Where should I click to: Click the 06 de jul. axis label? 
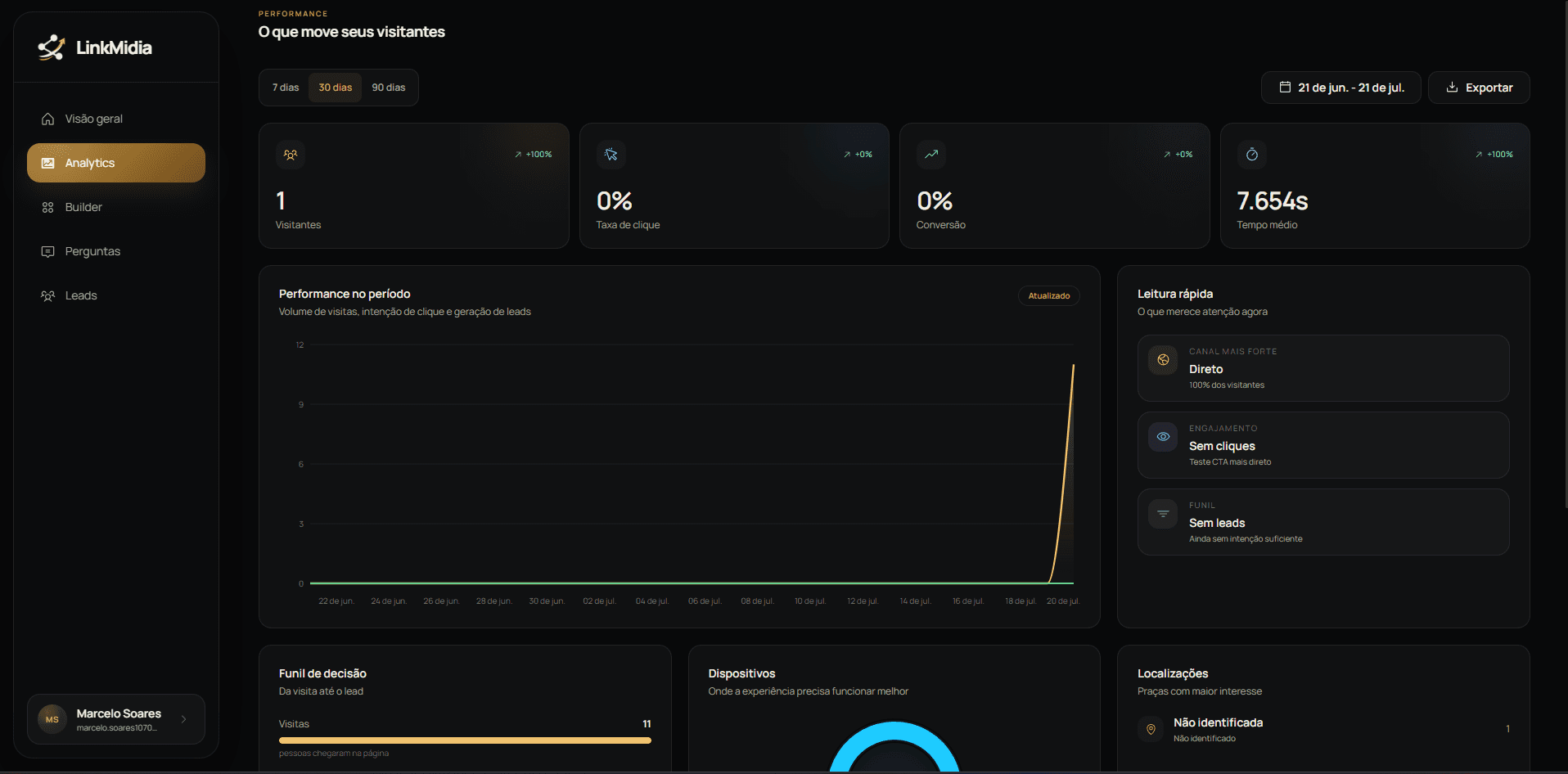(x=705, y=601)
